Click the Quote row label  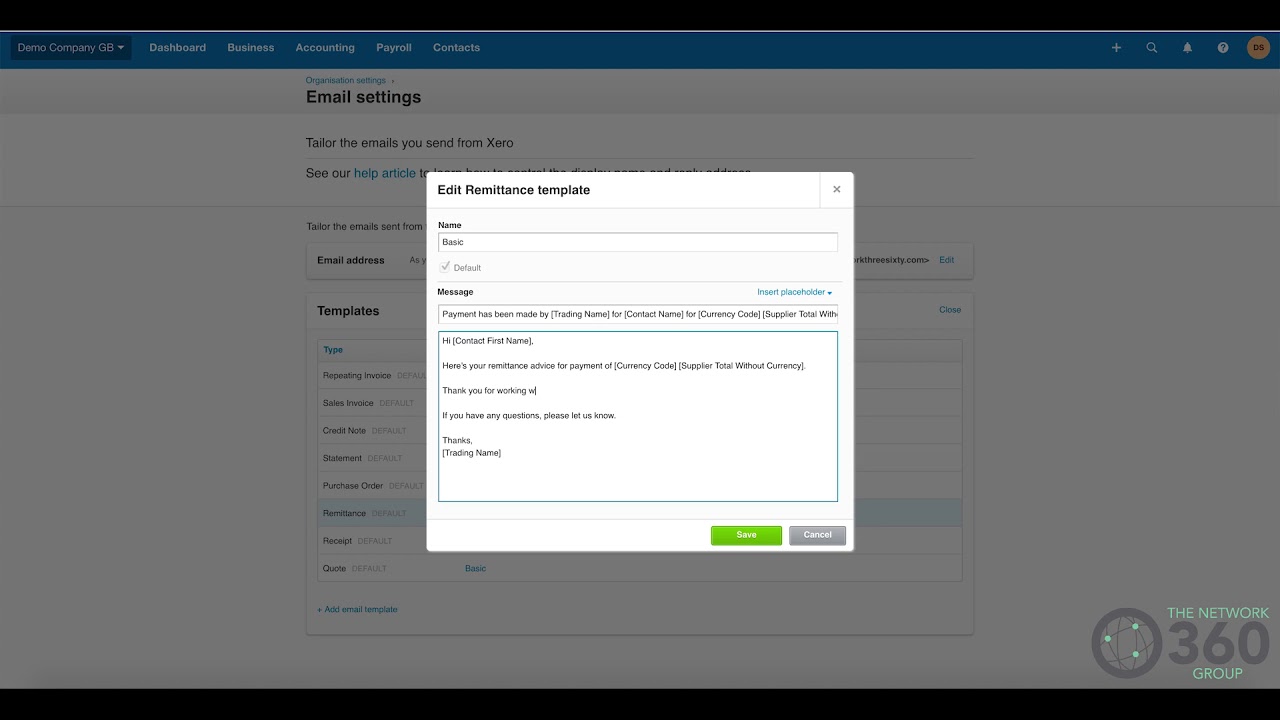pos(334,568)
